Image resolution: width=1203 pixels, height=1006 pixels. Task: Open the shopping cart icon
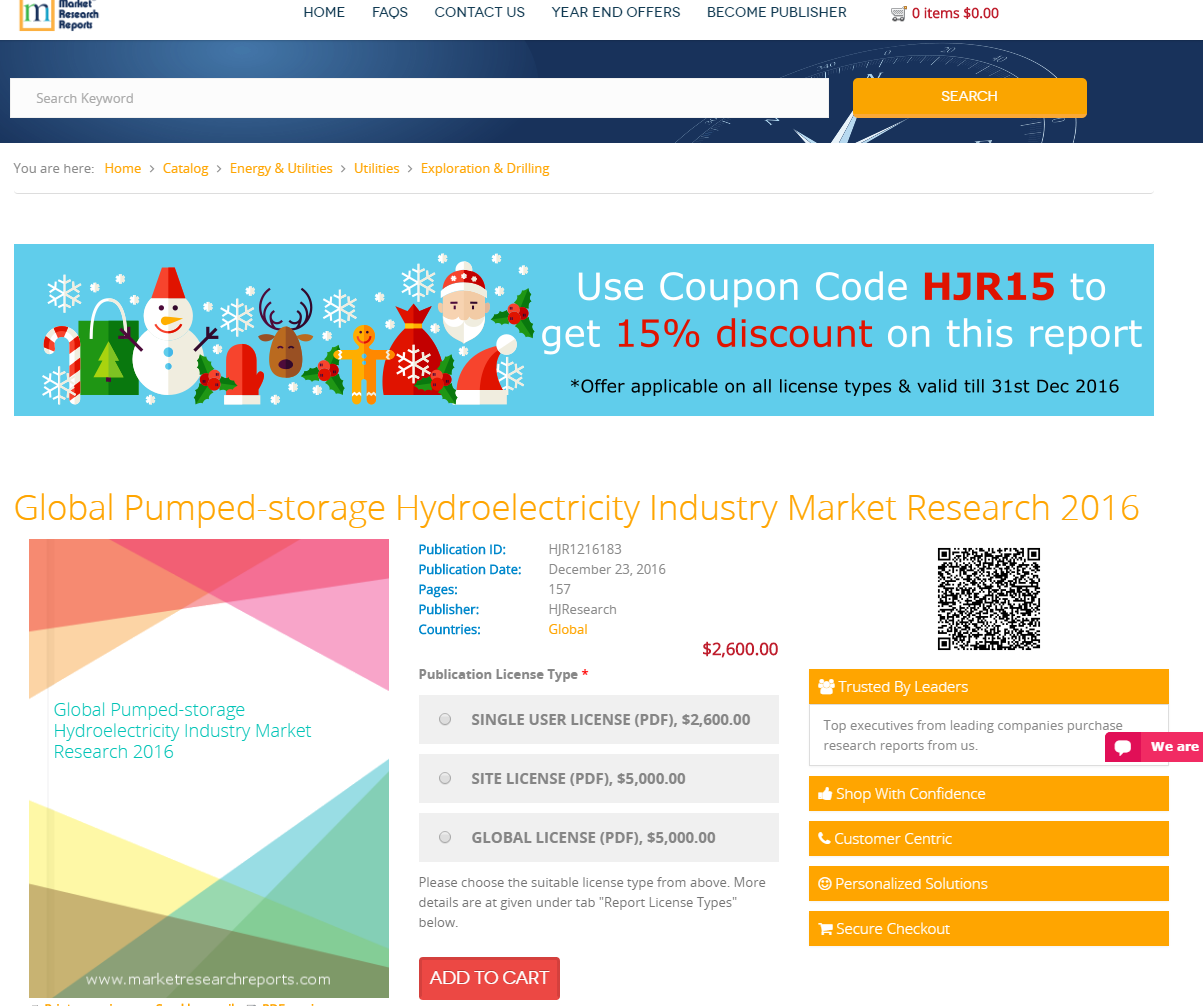click(x=898, y=14)
